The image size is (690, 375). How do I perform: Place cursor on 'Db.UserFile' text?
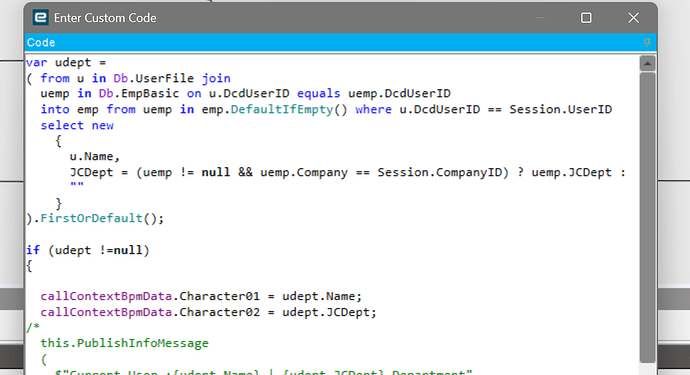pyautogui.click(x=154, y=78)
